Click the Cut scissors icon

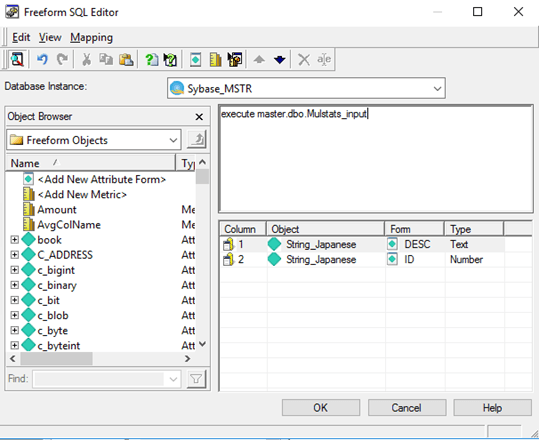pos(86,59)
